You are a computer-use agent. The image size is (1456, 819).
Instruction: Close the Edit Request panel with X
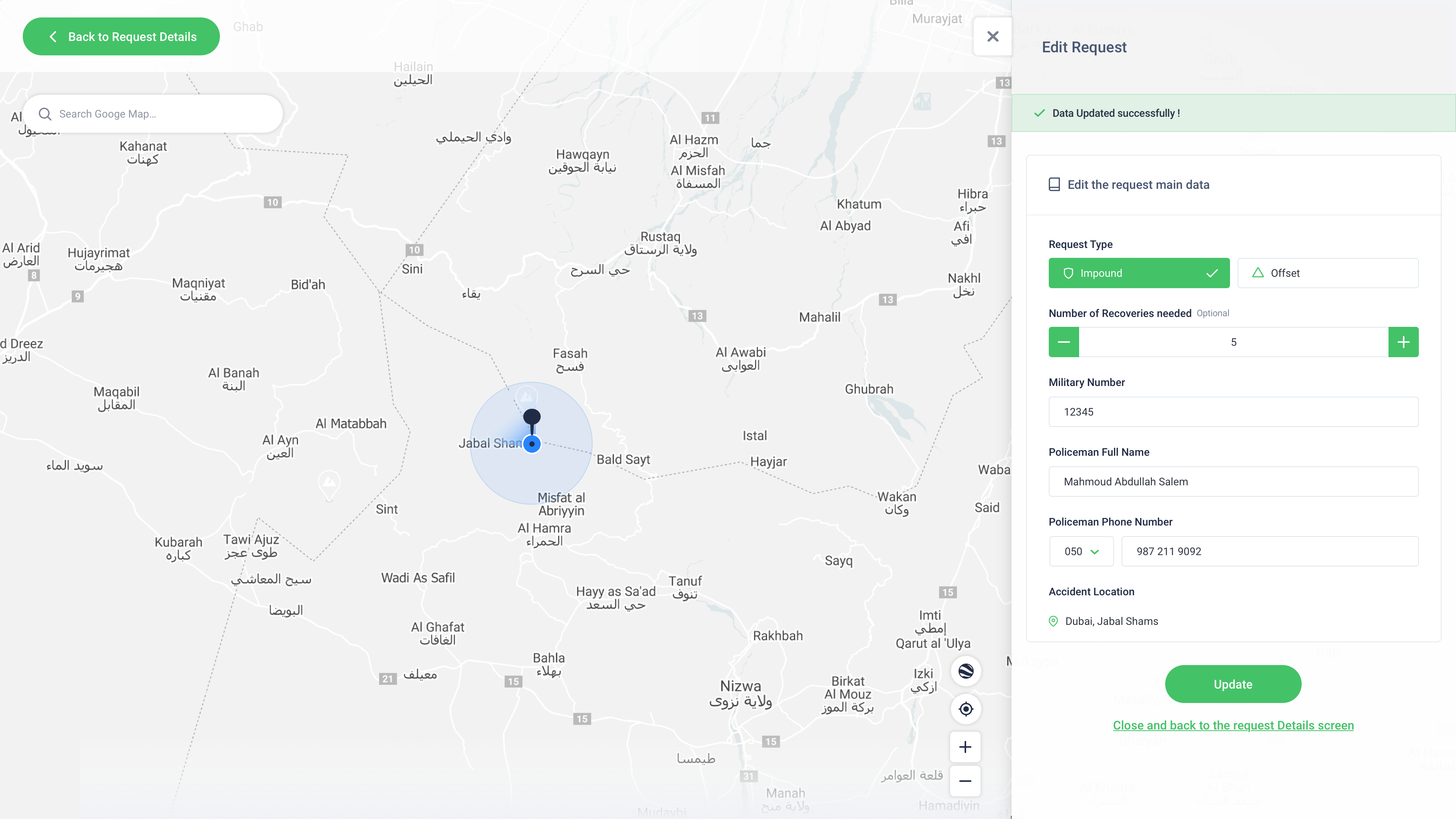coord(993,37)
